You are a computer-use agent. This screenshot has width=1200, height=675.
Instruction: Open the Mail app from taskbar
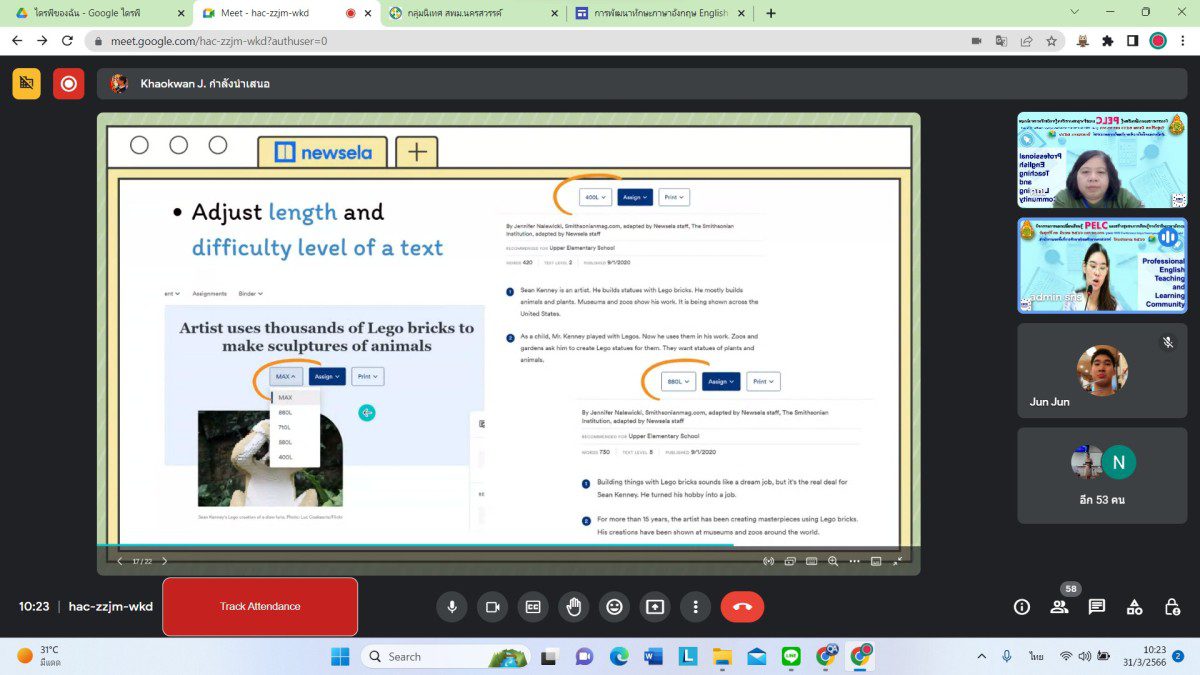(x=757, y=656)
